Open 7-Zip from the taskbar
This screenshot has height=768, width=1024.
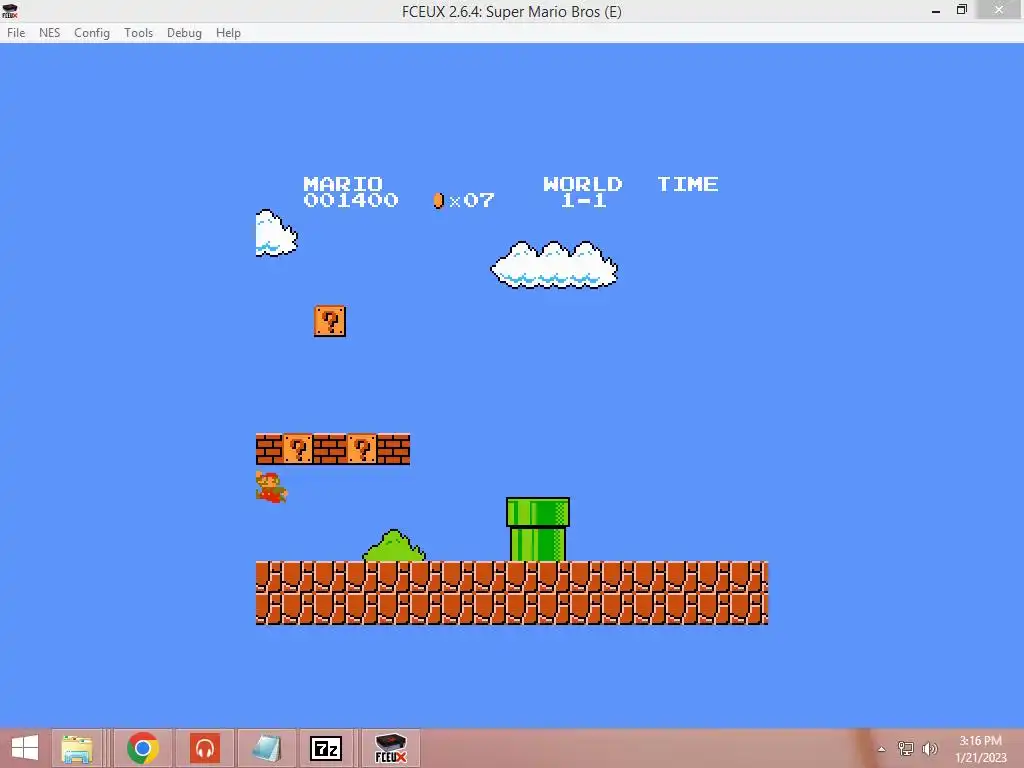pos(326,748)
